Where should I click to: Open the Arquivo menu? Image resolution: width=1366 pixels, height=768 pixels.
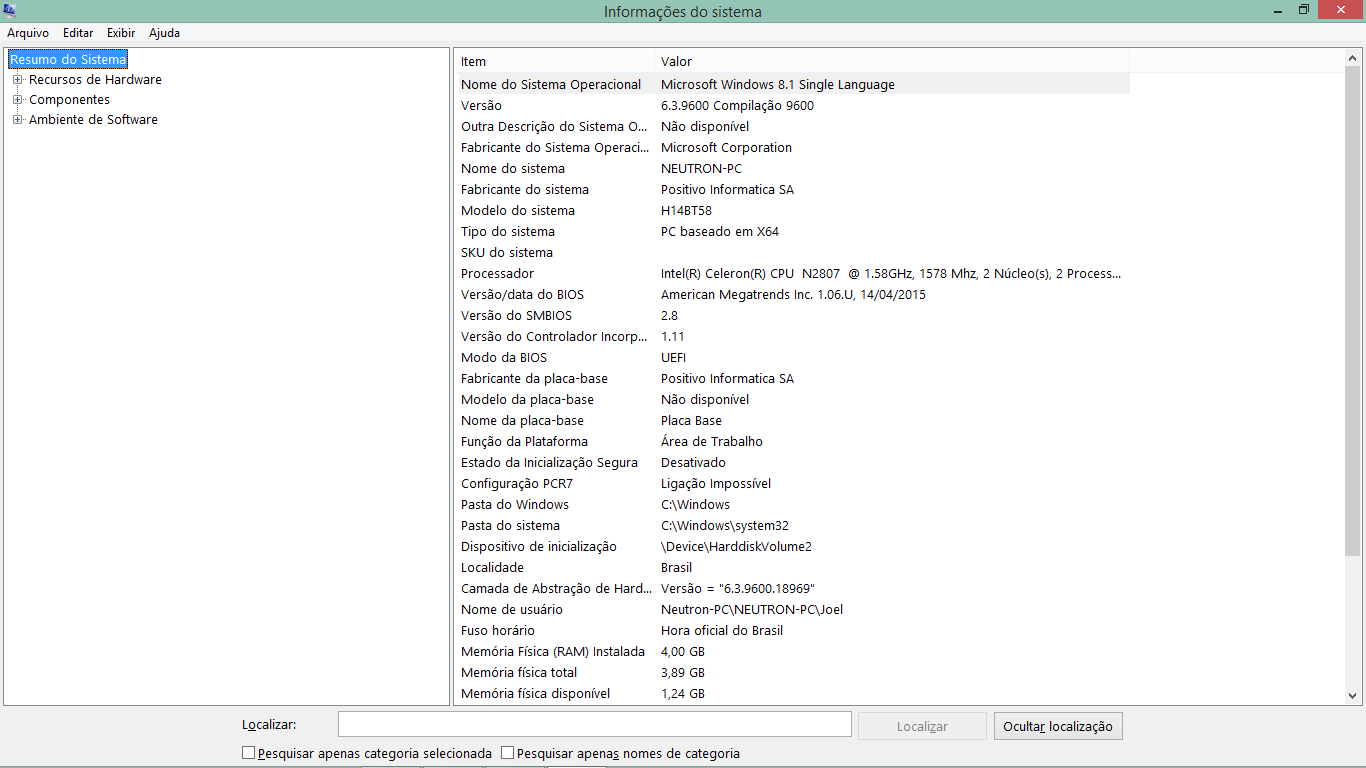pos(28,33)
